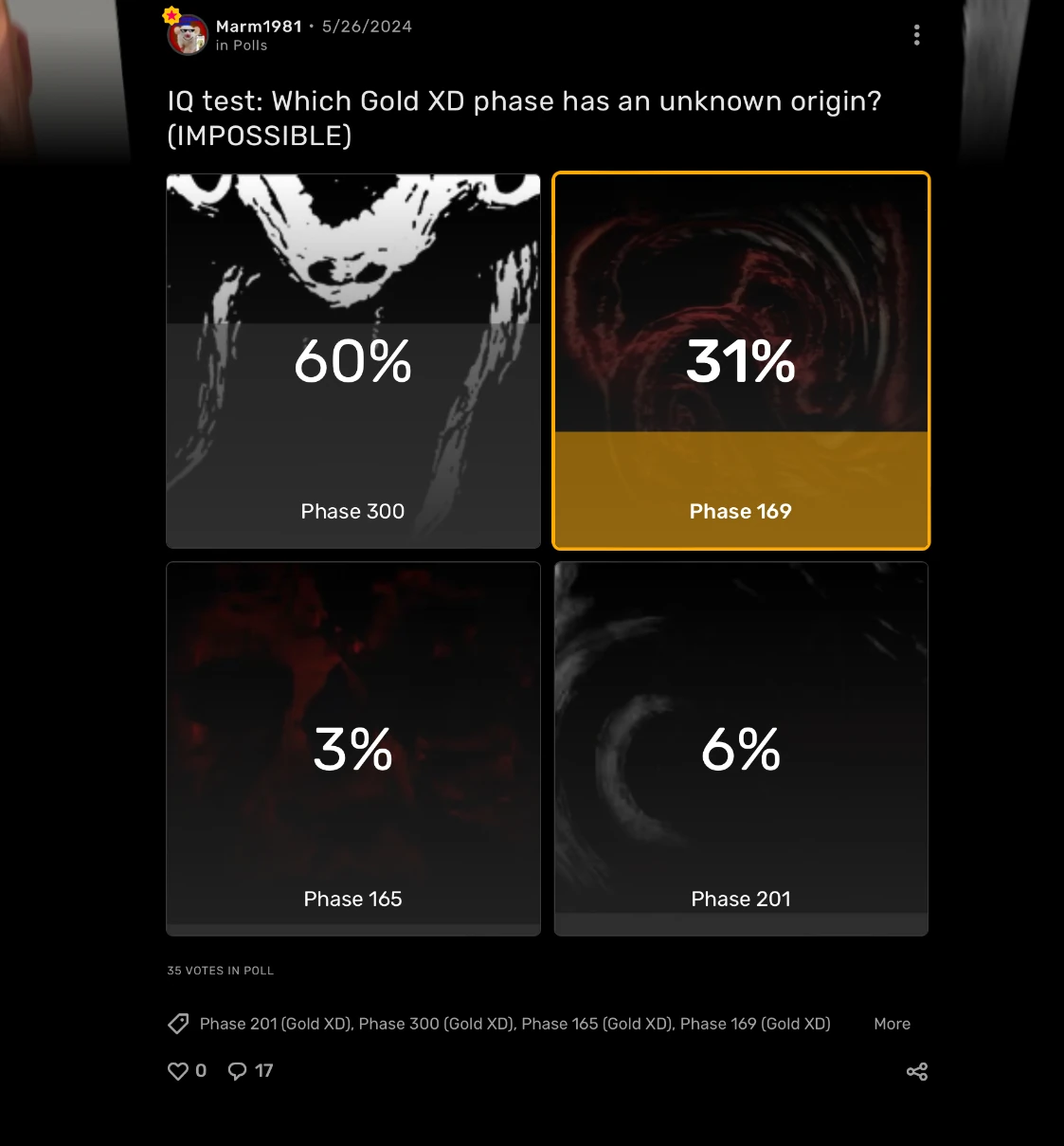
Task: Vote for the Phase 300 poll option
Action: click(352, 360)
